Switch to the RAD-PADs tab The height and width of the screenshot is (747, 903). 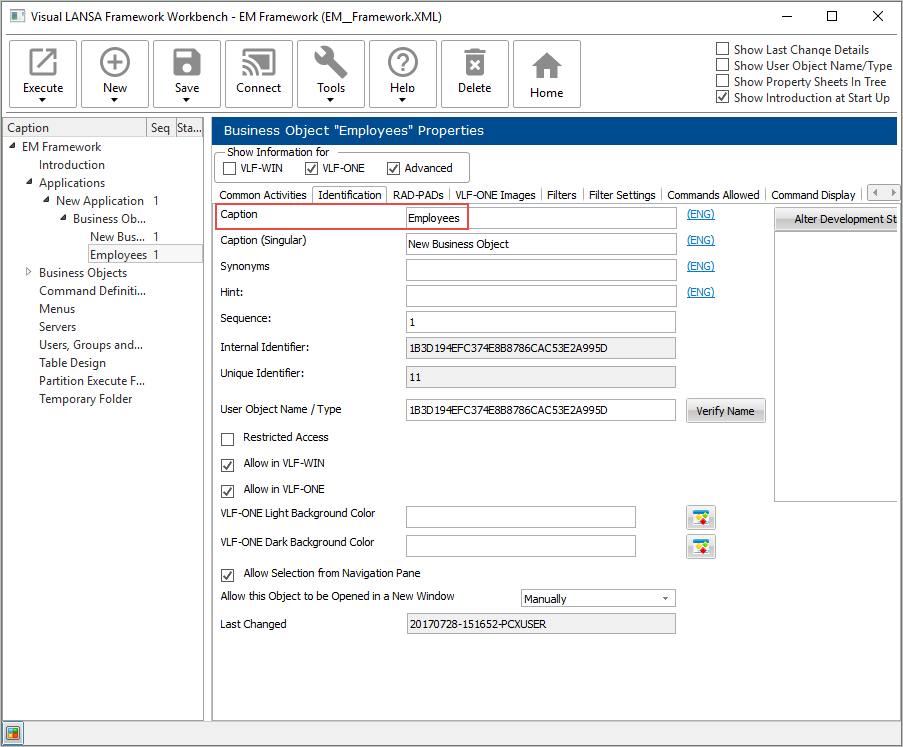[418, 195]
